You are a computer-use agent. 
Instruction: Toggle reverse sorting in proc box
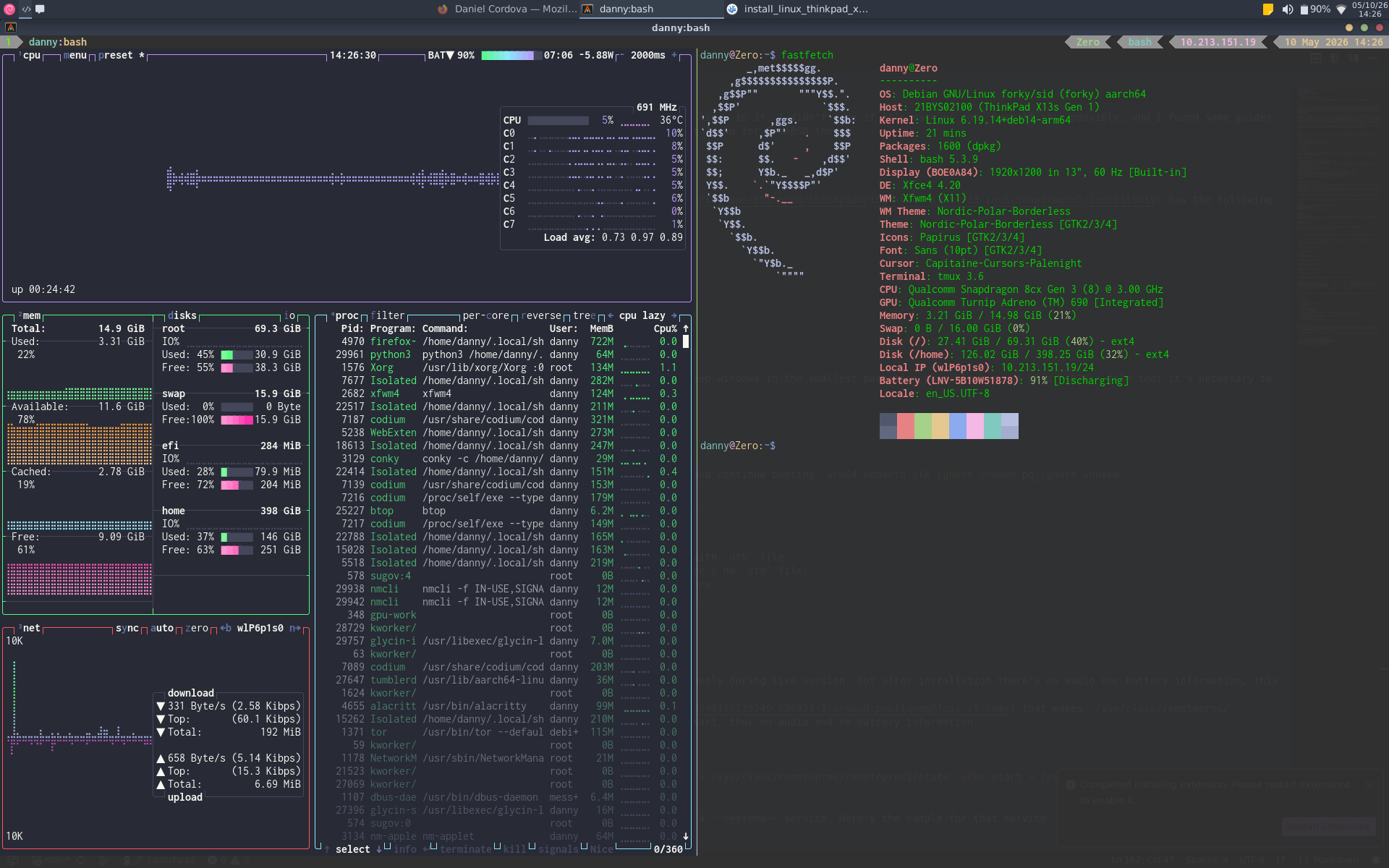[541, 315]
